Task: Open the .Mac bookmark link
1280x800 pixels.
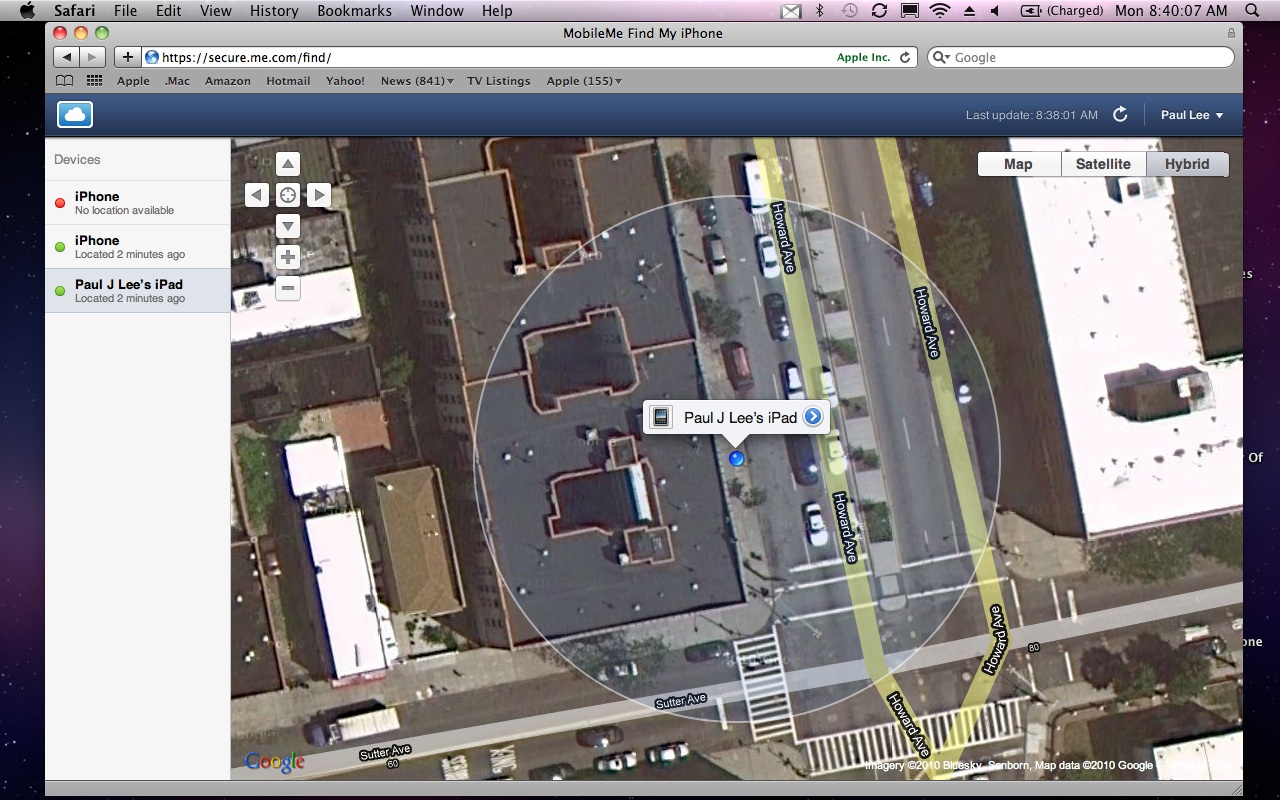Action: pyautogui.click(x=177, y=81)
